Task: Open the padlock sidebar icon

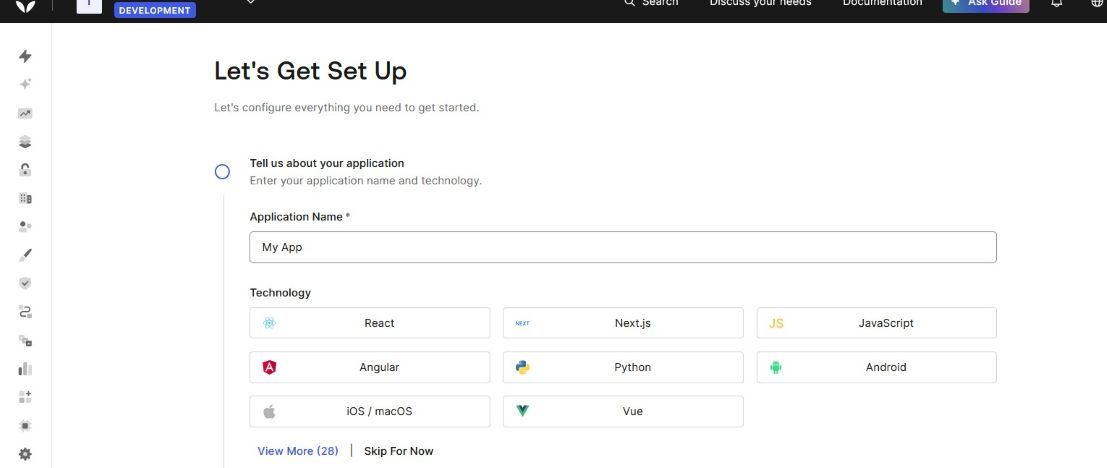Action: [25, 169]
